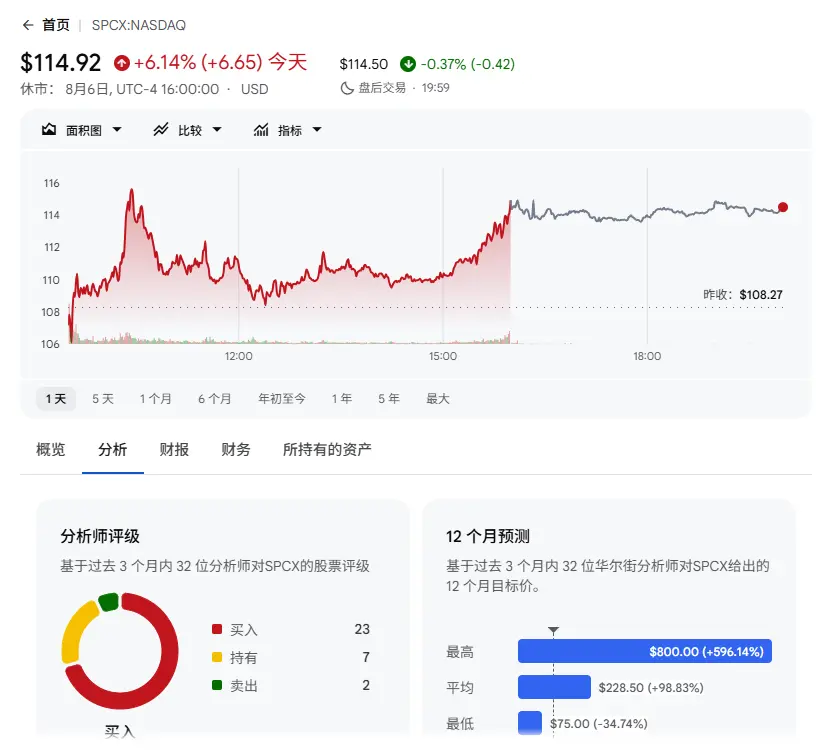The height and width of the screenshot is (750, 816).
Task: Click the area chart icon
Action: 49,130
